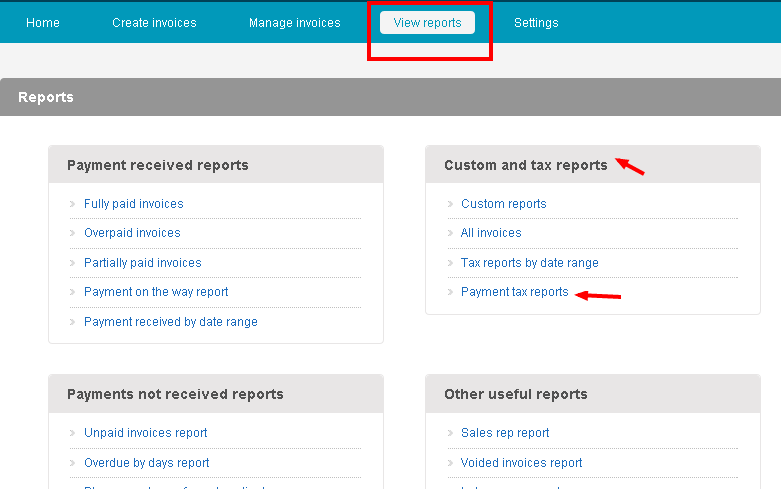
Task: Open Voided invoices report
Action: (521, 463)
